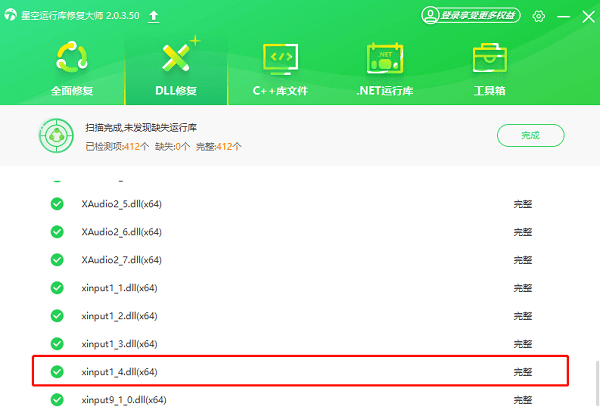
Task: Open the 工具箱 tab
Action: [x=489, y=70]
